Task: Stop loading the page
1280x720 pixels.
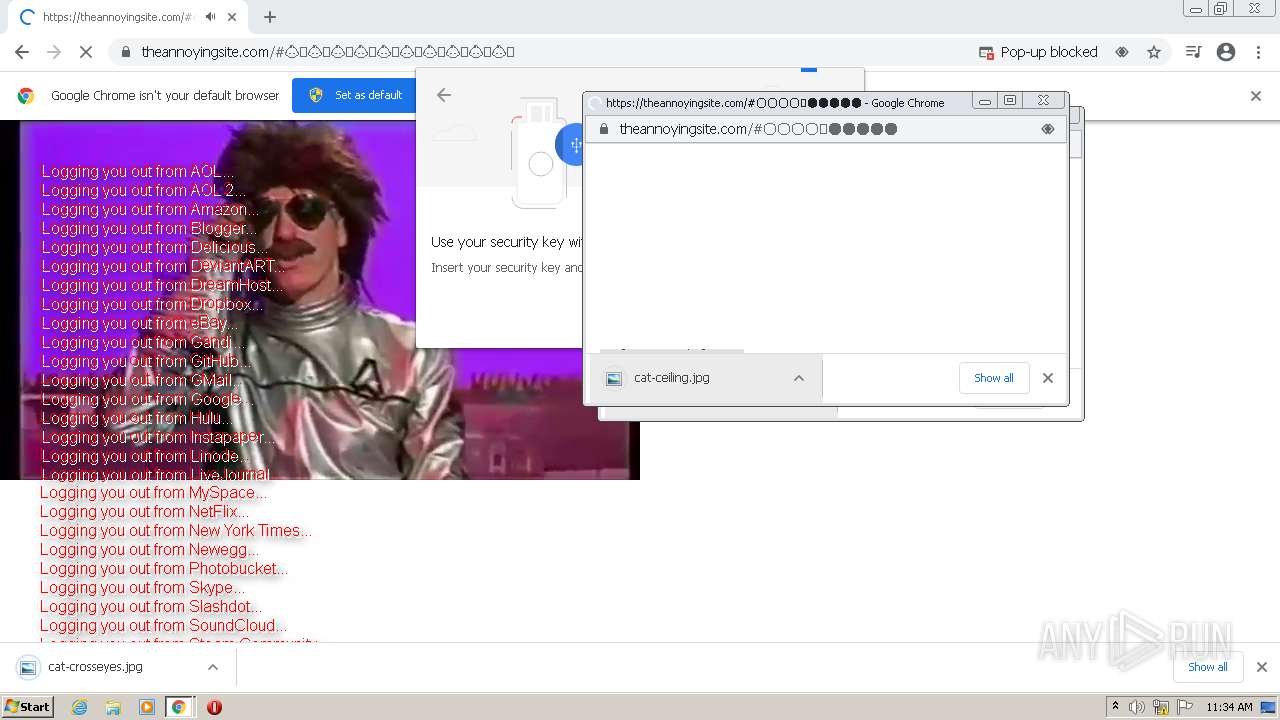Action: click(87, 52)
